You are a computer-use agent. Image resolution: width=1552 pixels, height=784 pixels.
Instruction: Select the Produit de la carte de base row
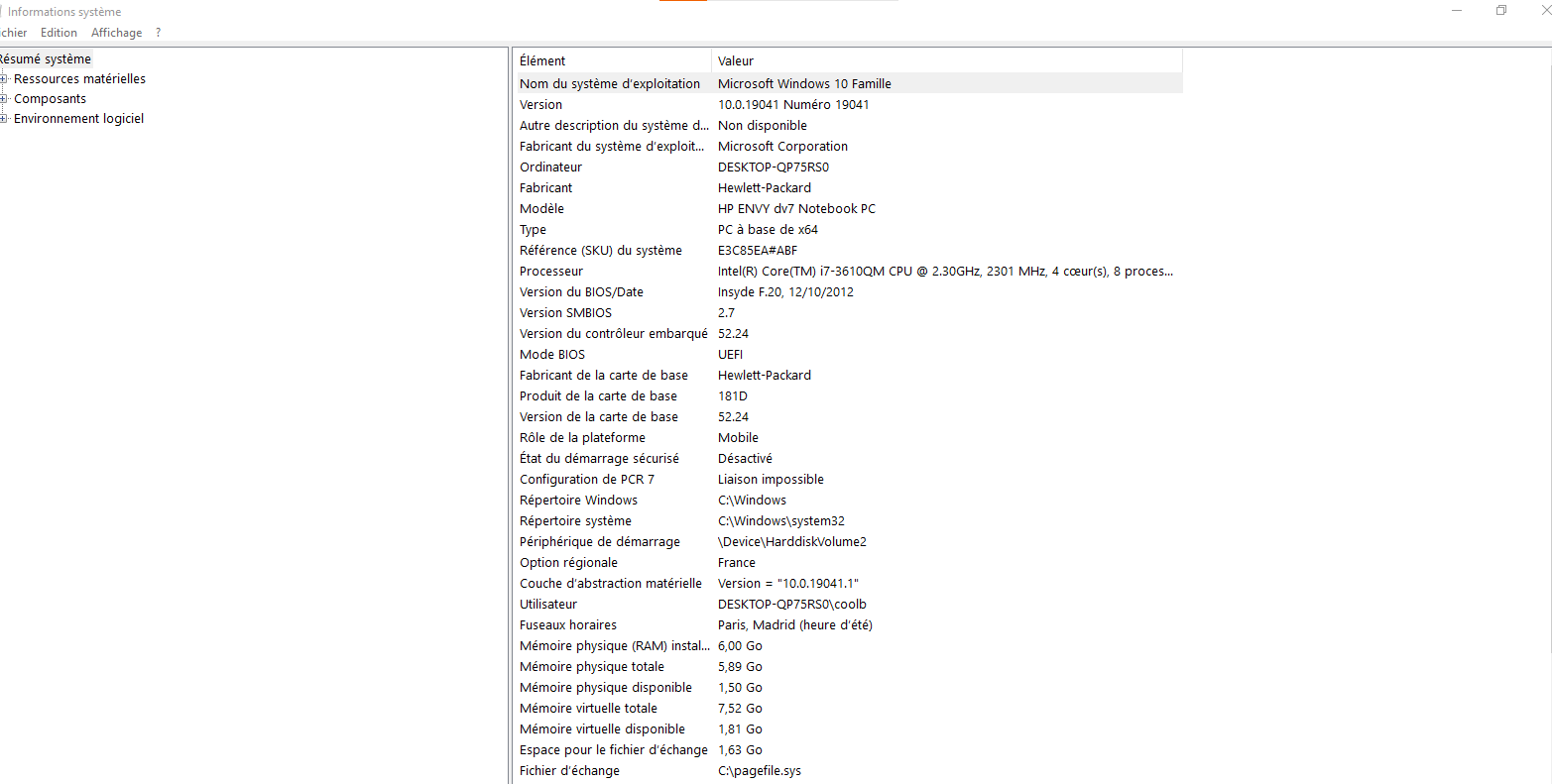click(x=848, y=396)
